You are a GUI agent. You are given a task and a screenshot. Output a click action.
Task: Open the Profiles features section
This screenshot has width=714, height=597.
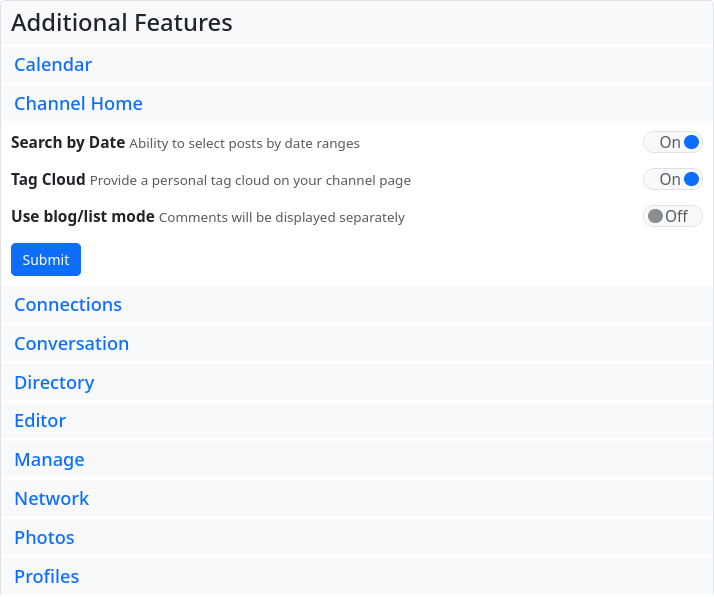tap(46, 577)
